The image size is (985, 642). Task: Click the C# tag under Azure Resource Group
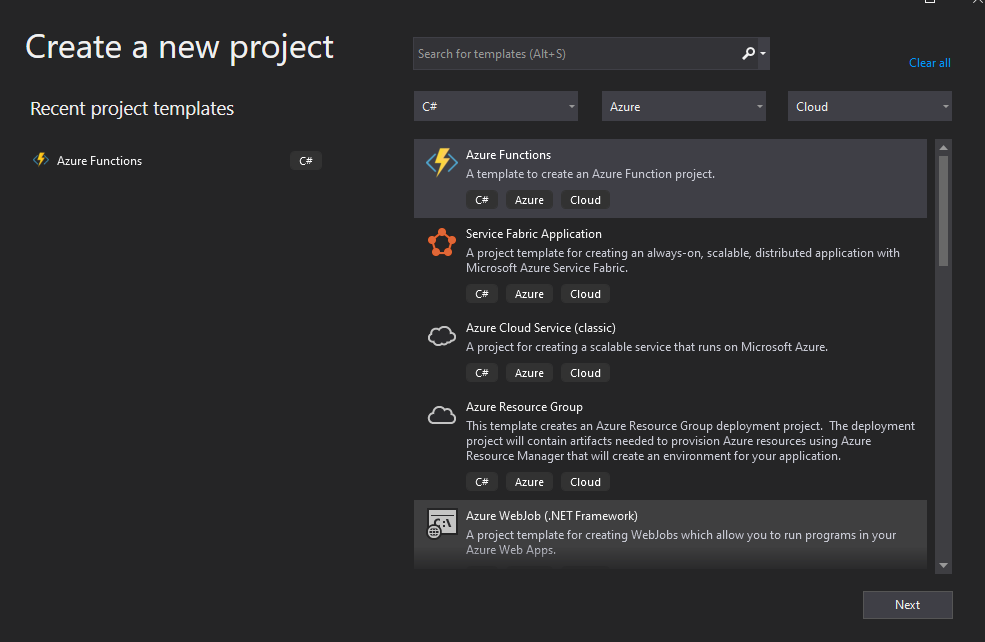pos(482,482)
